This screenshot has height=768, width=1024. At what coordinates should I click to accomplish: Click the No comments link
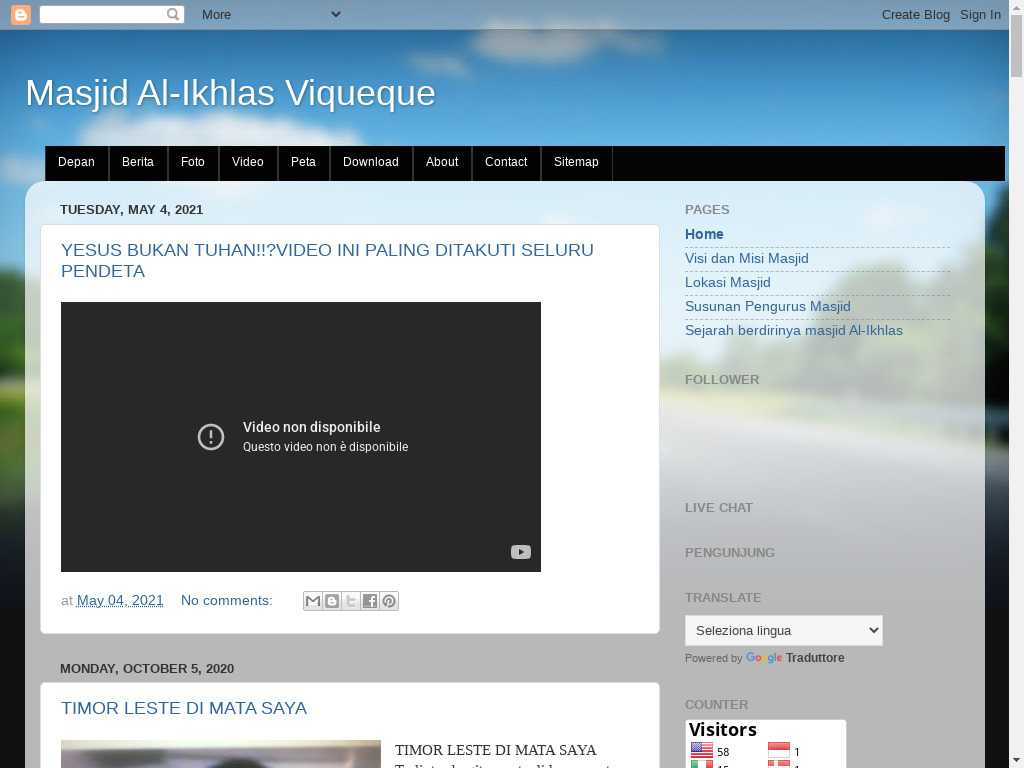226,600
